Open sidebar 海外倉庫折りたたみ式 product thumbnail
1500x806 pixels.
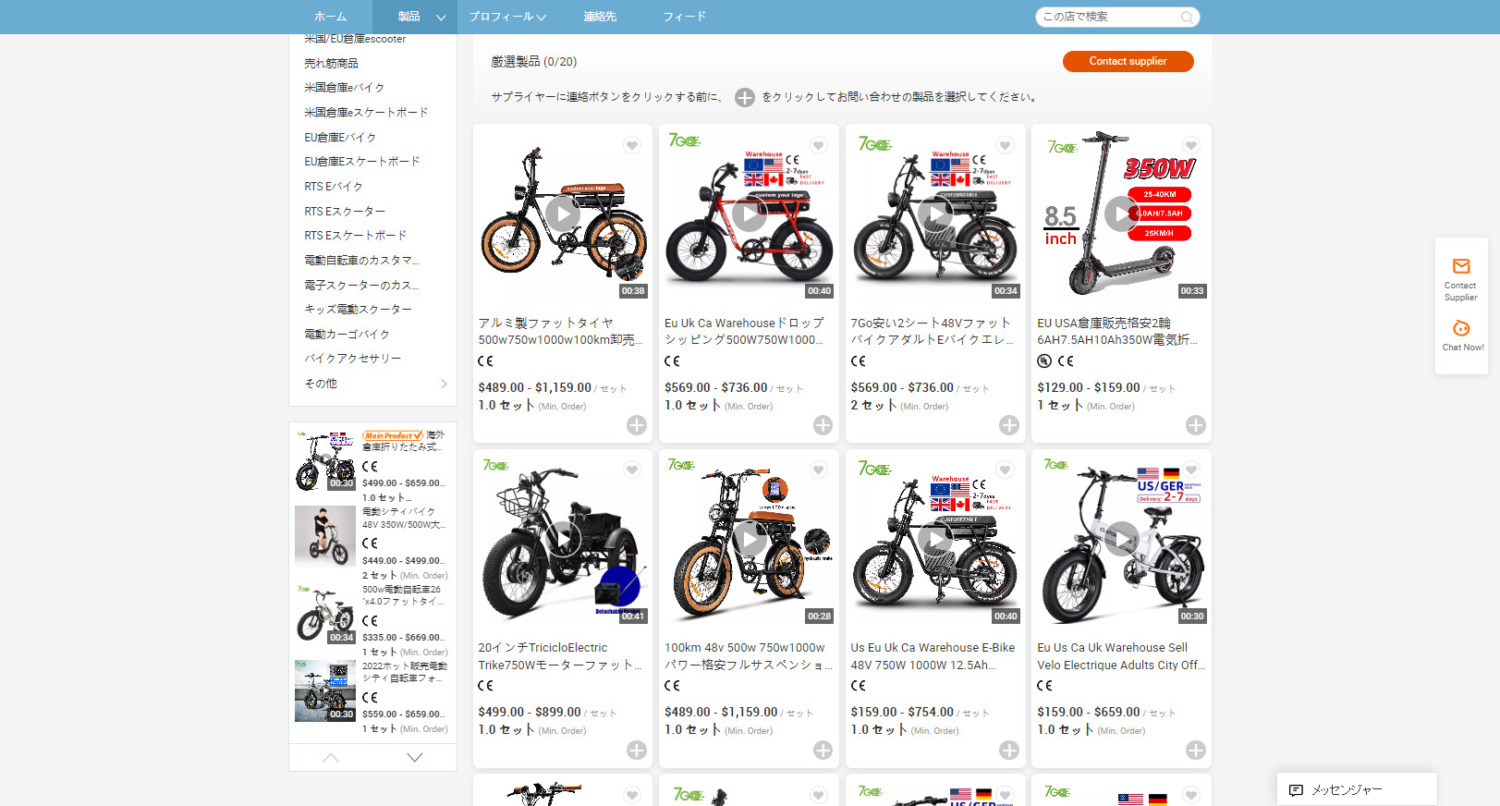(x=325, y=461)
